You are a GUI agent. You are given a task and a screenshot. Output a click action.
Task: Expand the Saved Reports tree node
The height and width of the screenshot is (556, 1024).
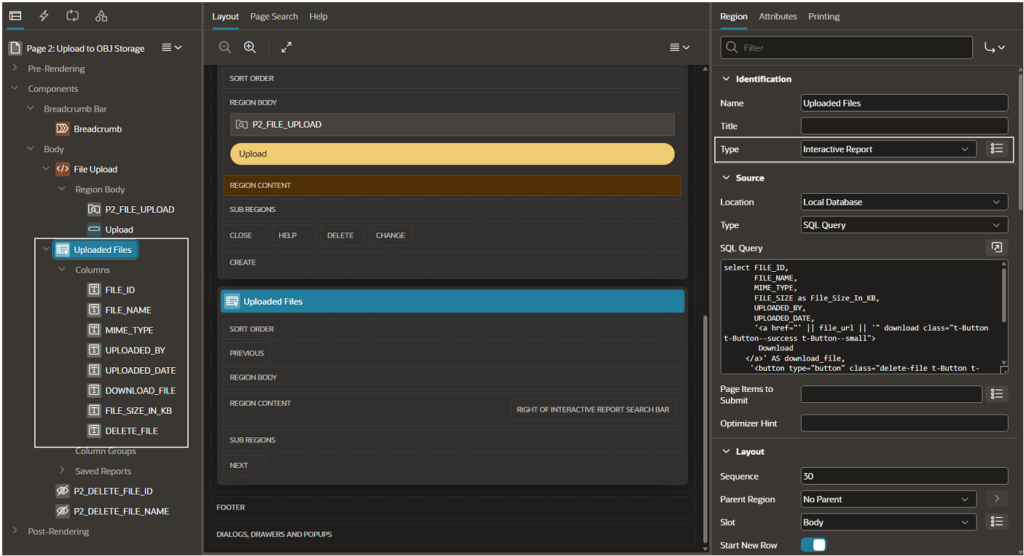click(x=62, y=470)
